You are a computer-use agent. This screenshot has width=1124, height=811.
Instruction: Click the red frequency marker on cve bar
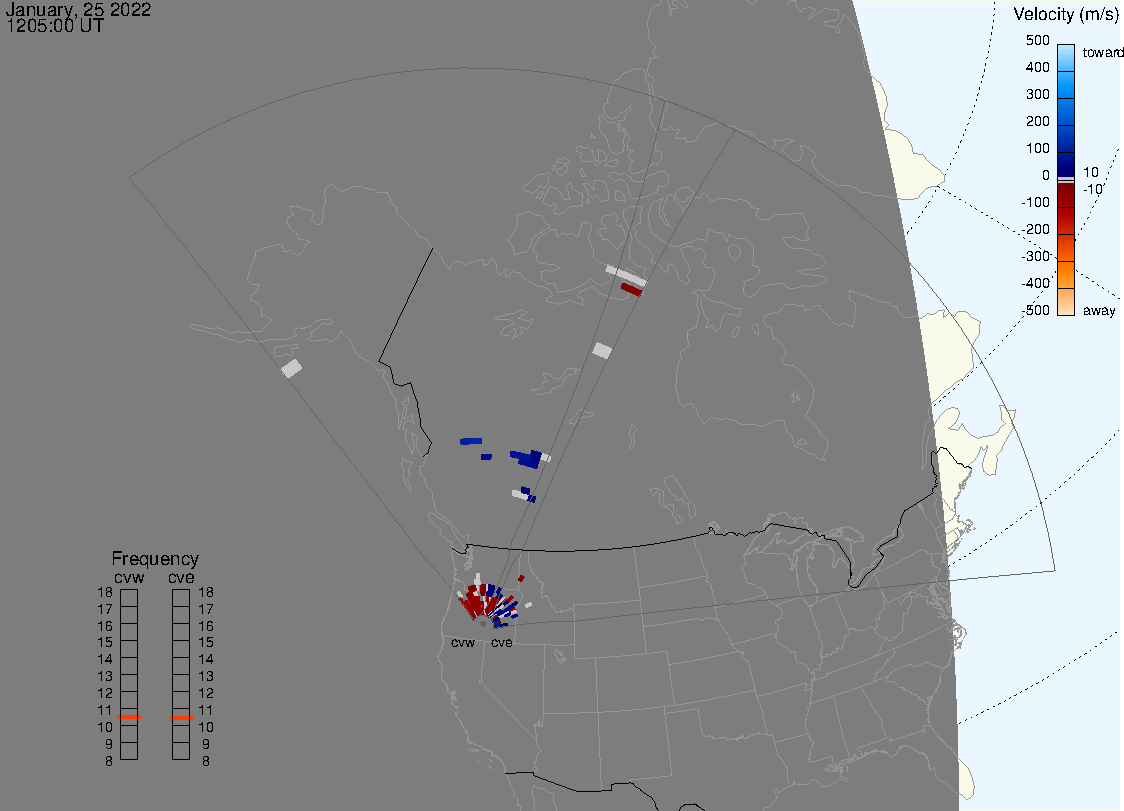click(x=181, y=718)
